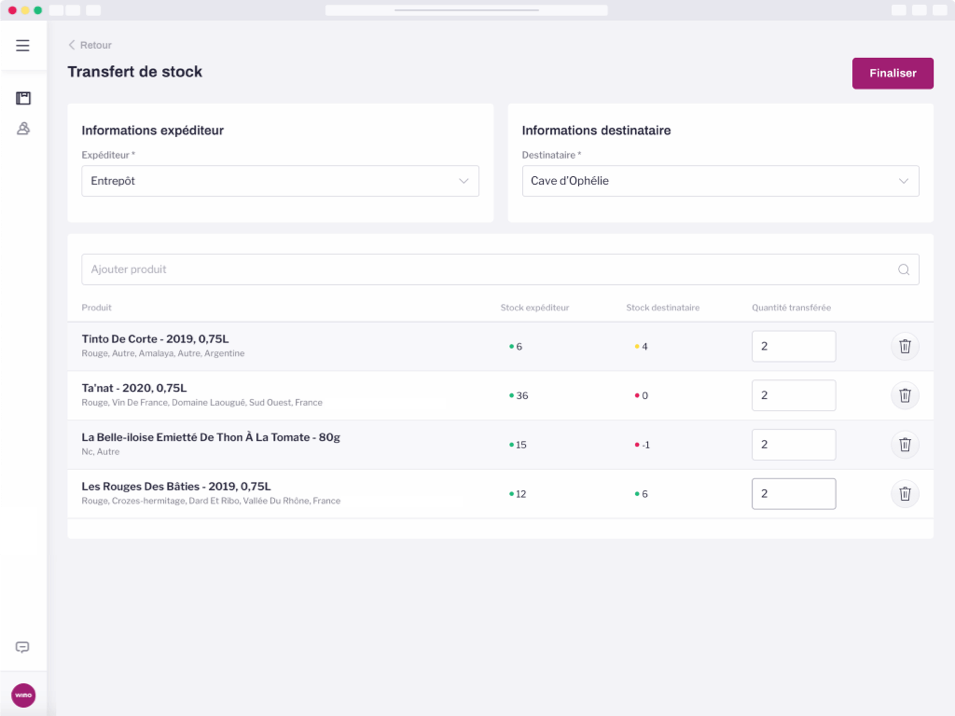Open the customers section in the sidebar
The image size is (955, 716).
click(x=22, y=128)
